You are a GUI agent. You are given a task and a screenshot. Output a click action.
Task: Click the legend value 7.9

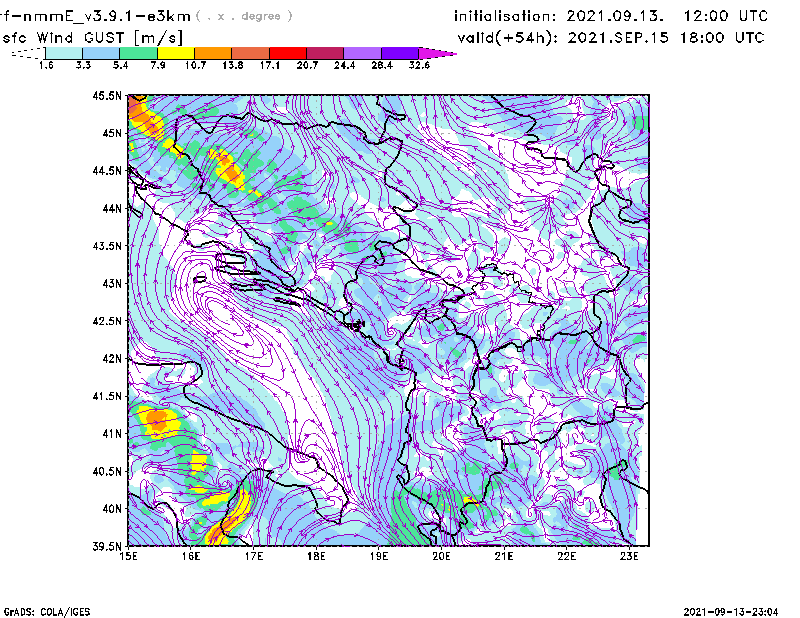[x=158, y=65]
